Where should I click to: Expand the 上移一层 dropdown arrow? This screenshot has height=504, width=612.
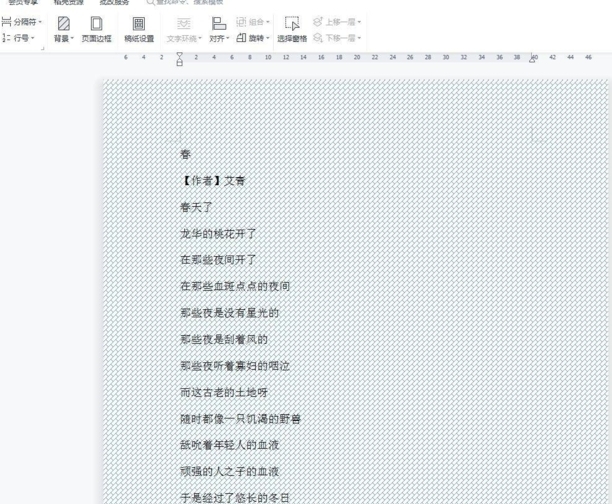tap(359, 22)
